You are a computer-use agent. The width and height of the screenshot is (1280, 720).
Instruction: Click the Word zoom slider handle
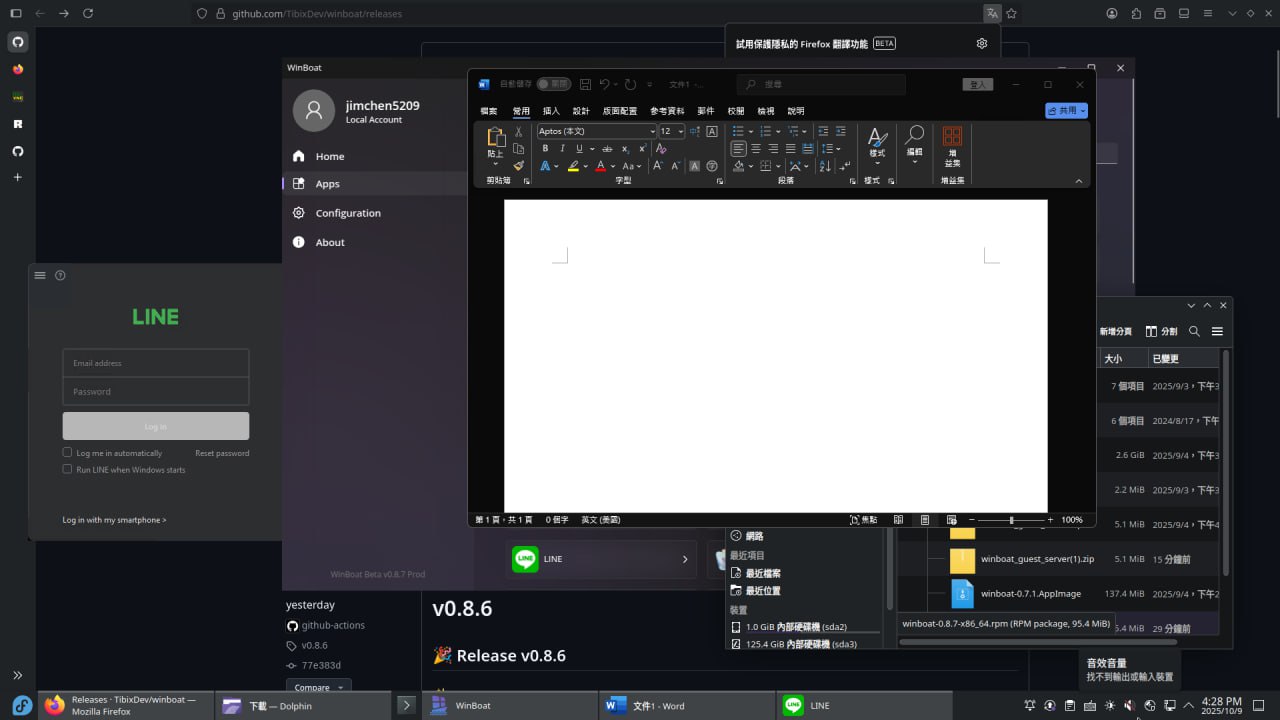[1011, 520]
